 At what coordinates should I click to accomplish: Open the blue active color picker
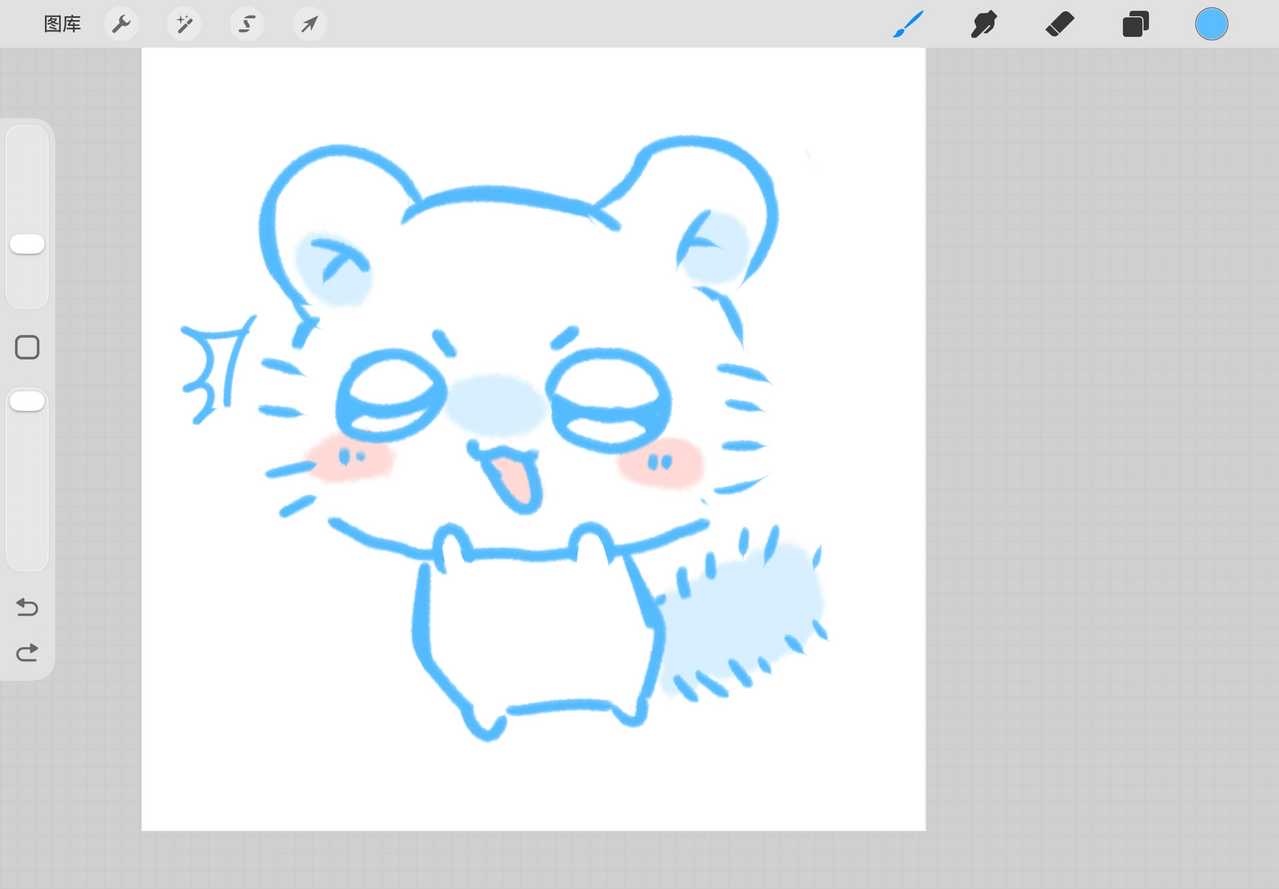[1211, 24]
